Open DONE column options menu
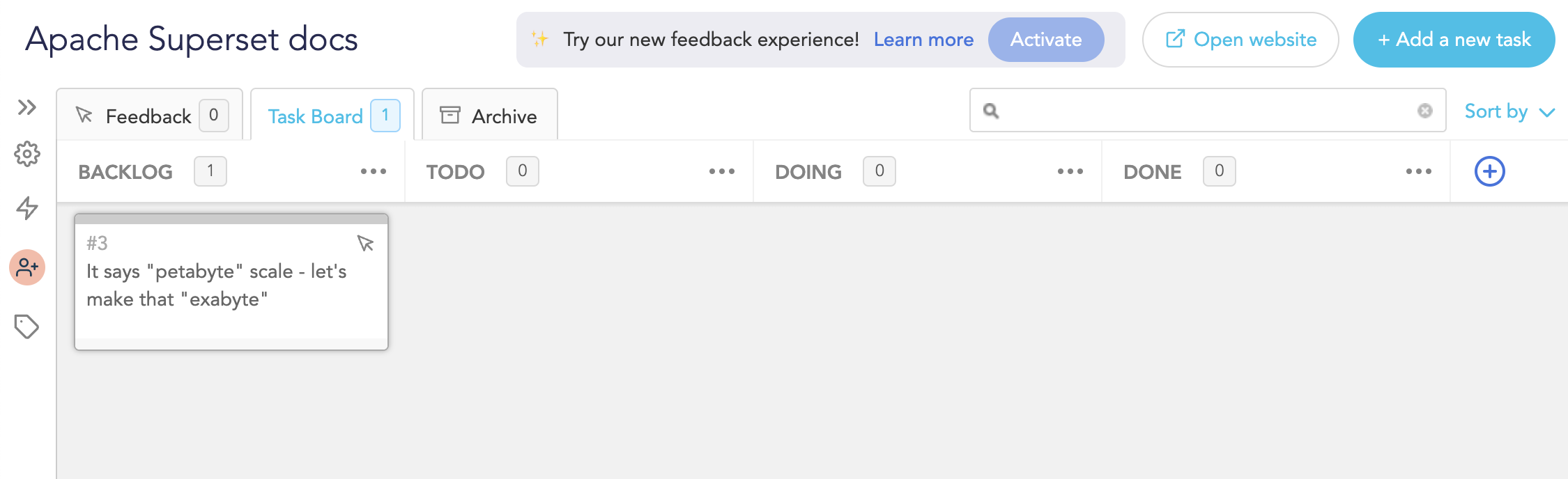This screenshot has height=479, width=1568. 1418,171
